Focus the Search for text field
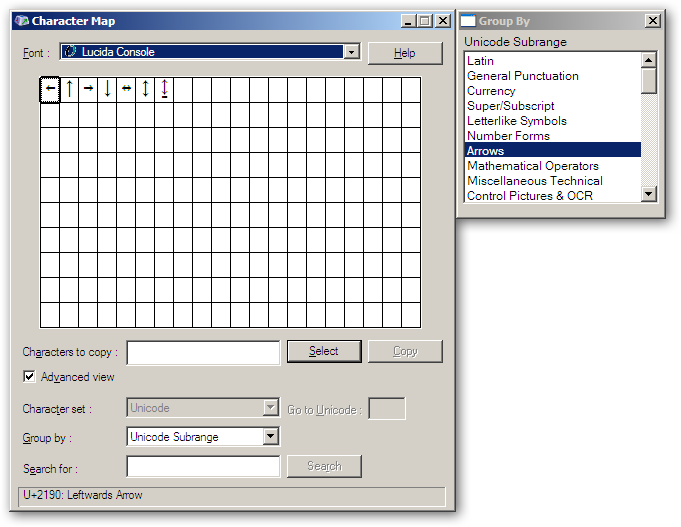The width and height of the screenshot is (681, 527). [x=203, y=467]
